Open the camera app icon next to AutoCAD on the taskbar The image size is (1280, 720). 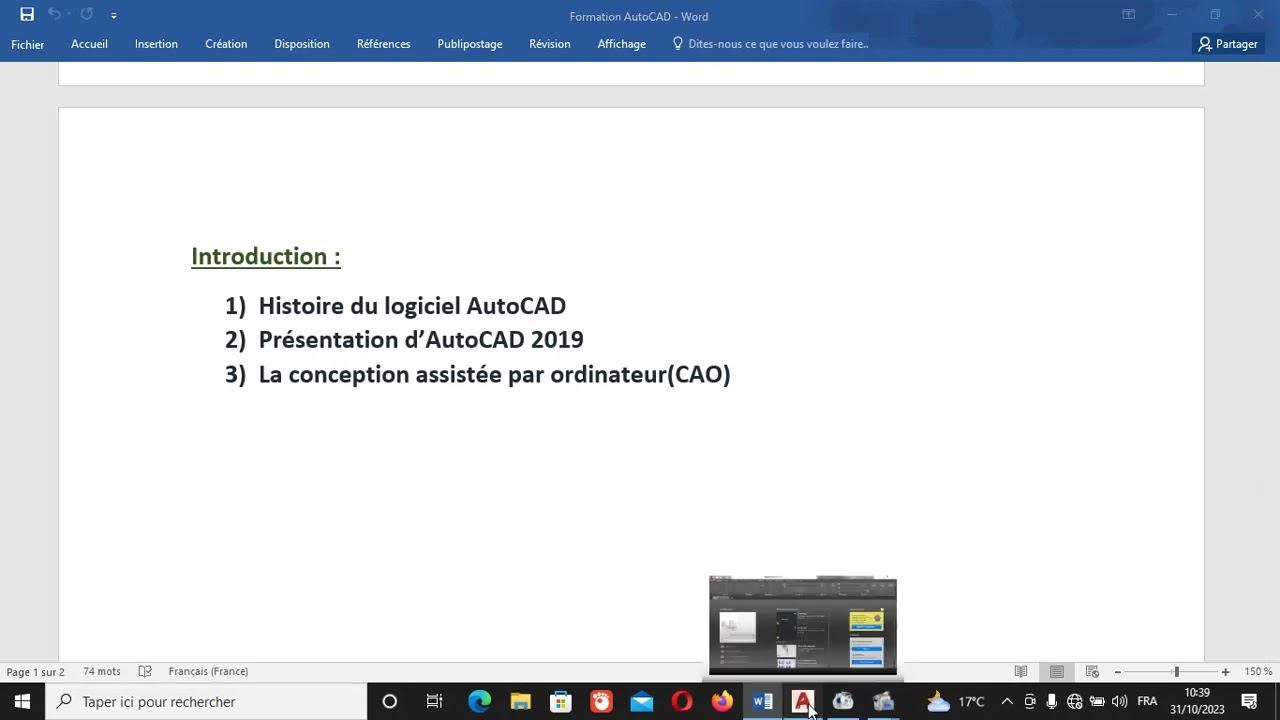click(843, 702)
